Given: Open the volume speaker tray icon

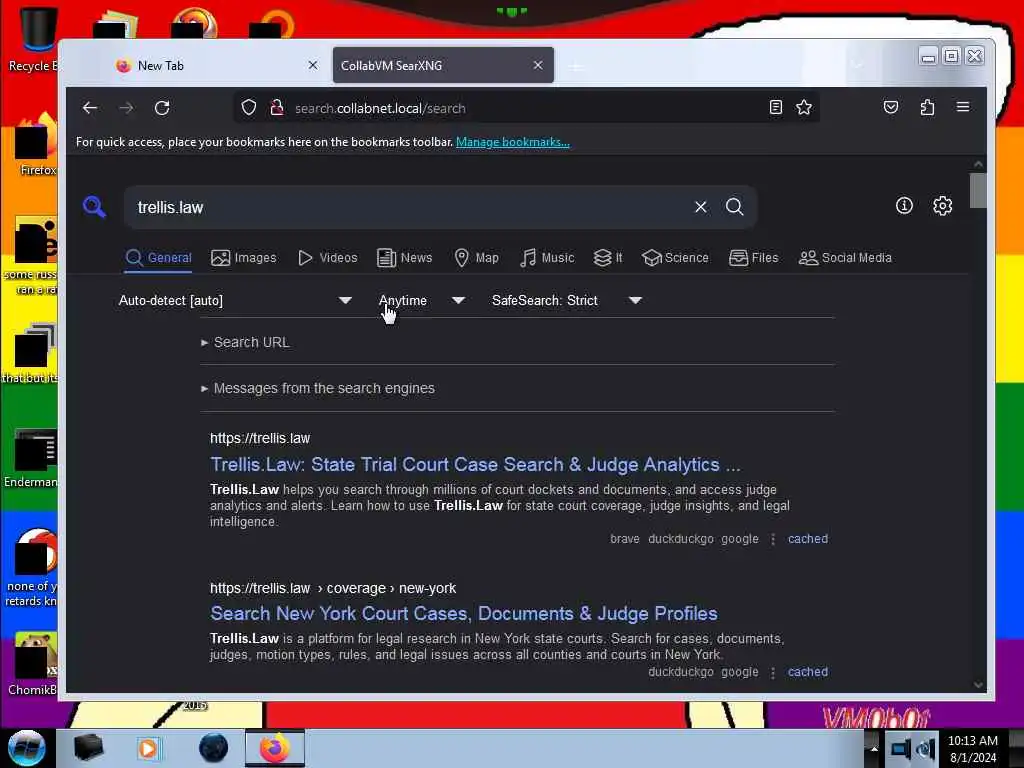Looking at the screenshot, I should point(925,748).
